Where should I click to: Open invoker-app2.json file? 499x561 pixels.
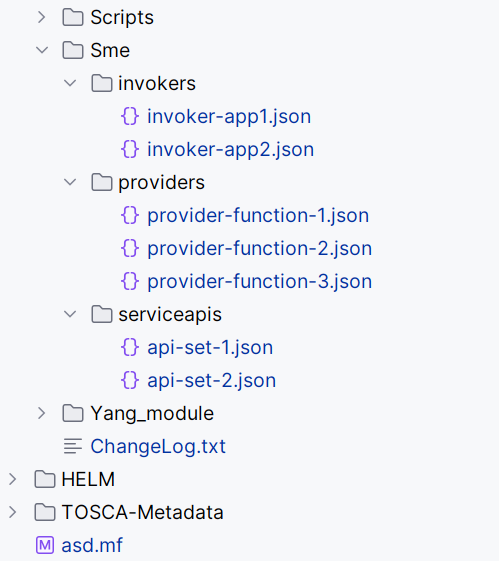tap(230, 150)
